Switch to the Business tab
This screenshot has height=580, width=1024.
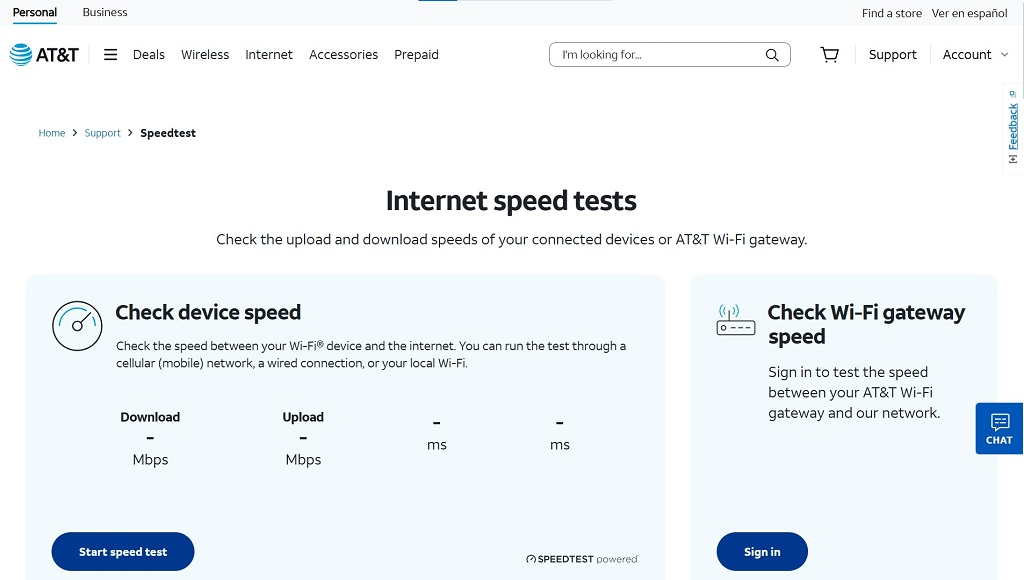pyautogui.click(x=105, y=13)
